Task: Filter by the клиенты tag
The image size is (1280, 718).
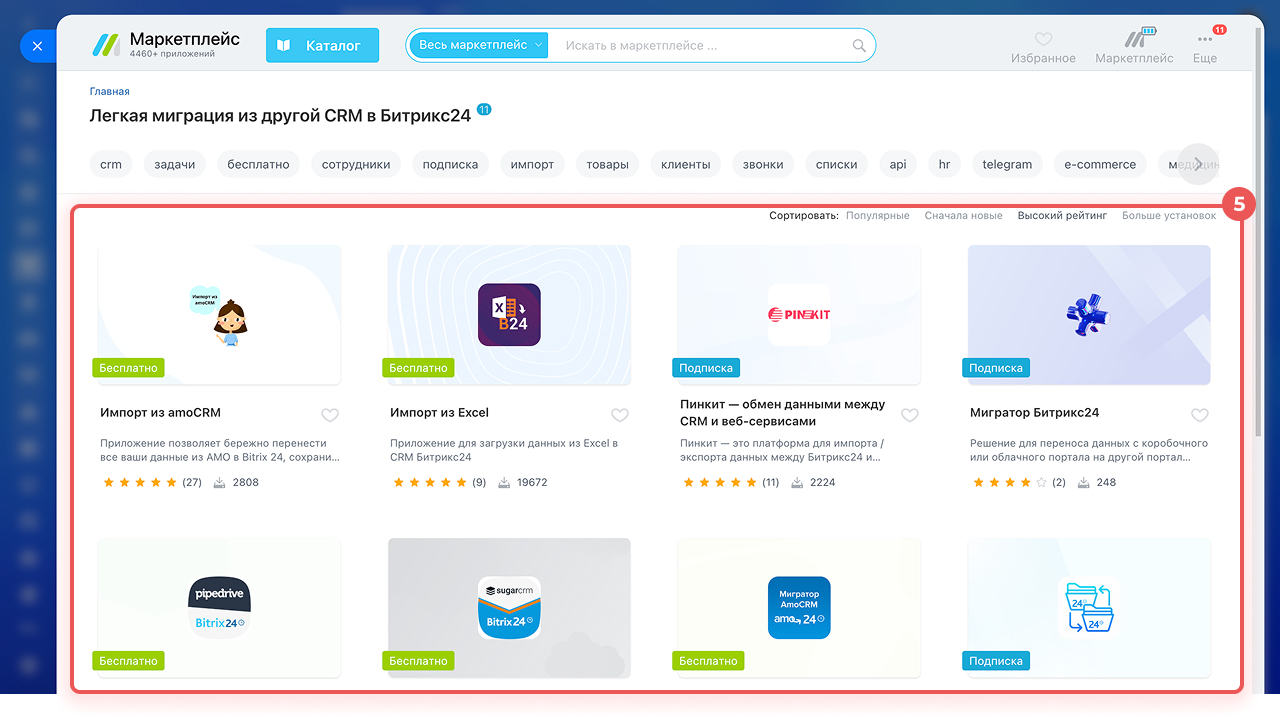Action: pyautogui.click(x=685, y=164)
